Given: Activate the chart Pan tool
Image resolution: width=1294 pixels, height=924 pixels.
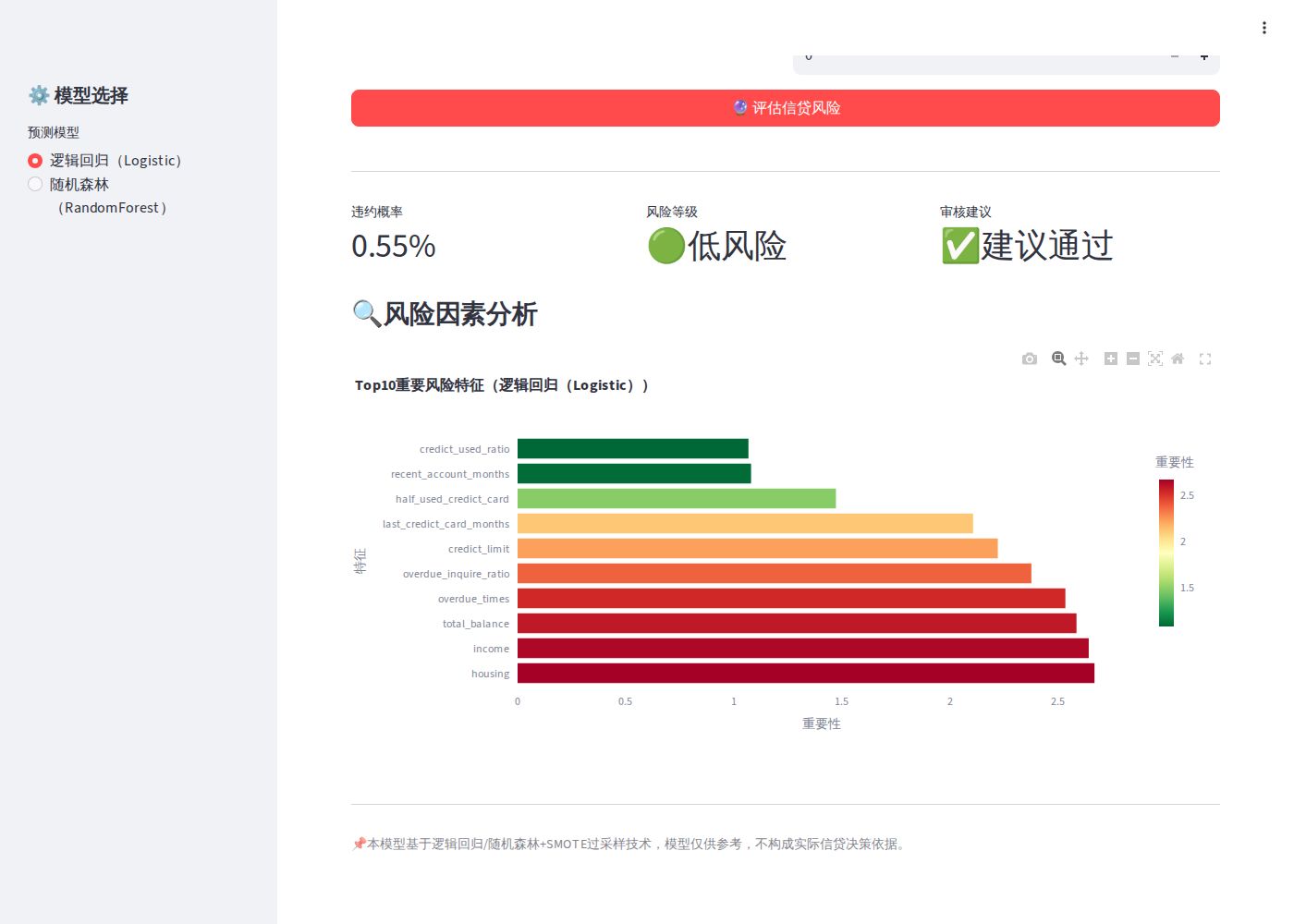Looking at the screenshot, I should pos(1081,359).
